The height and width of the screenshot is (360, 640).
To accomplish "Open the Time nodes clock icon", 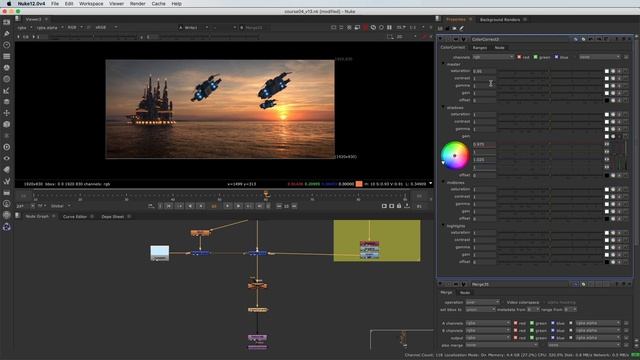I will coord(7,45).
